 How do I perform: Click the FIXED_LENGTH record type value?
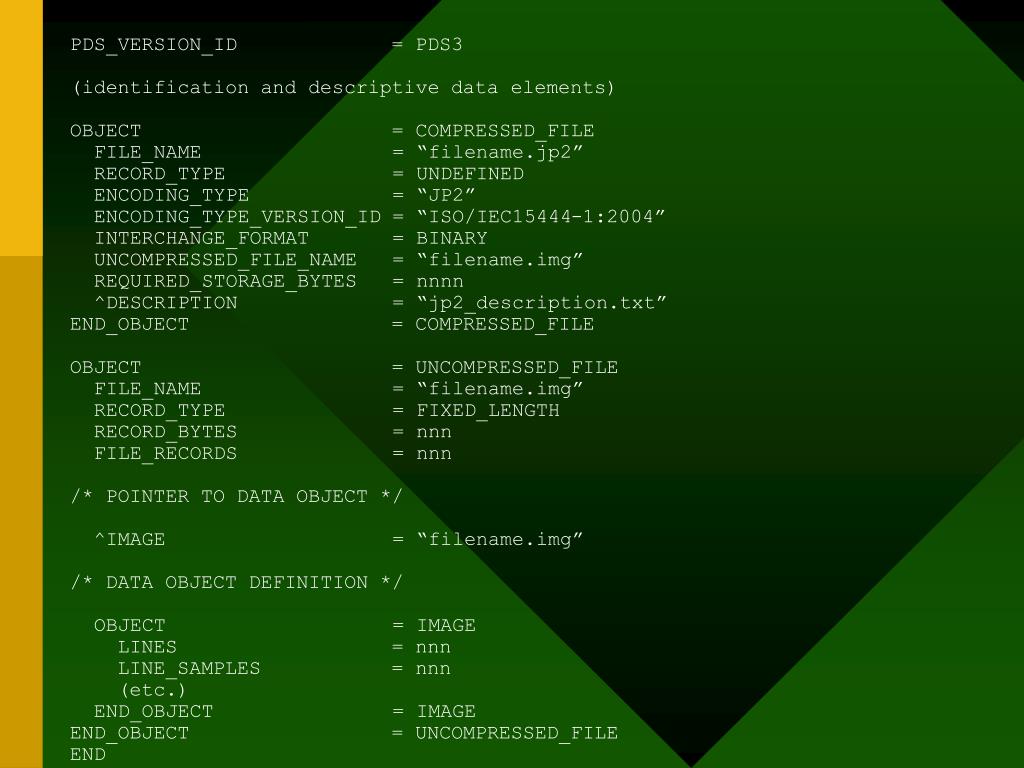coord(487,411)
